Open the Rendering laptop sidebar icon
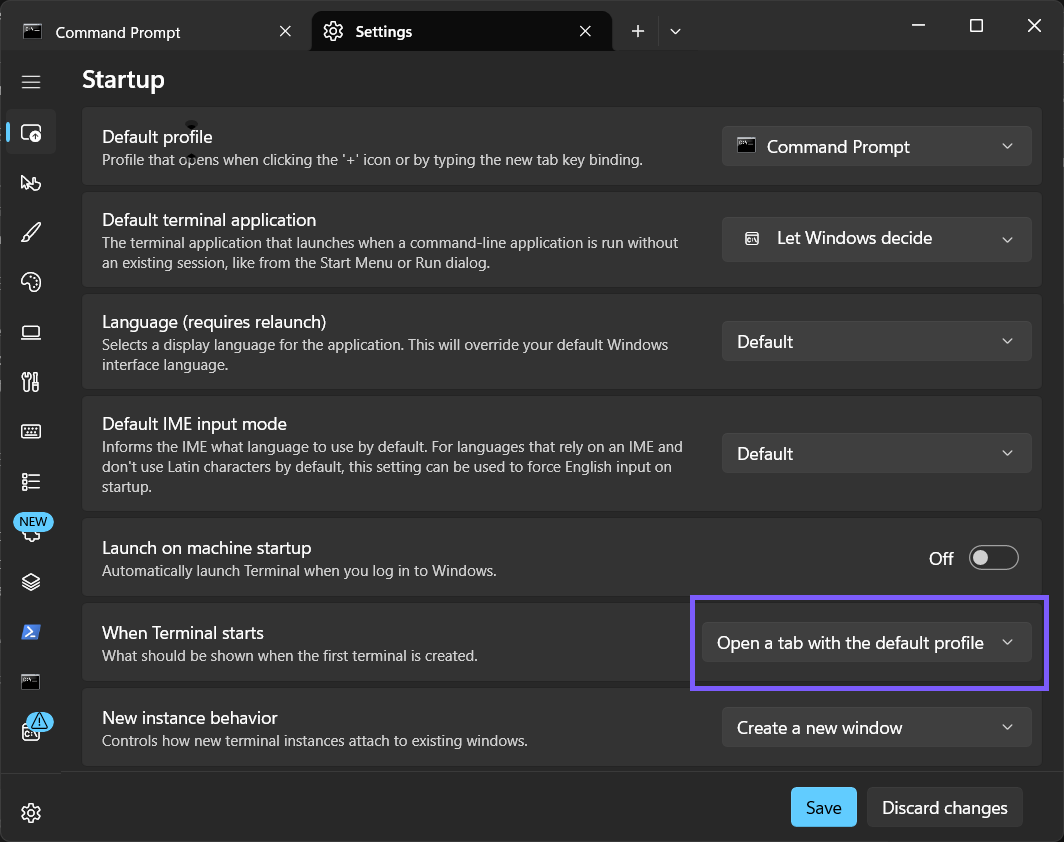This screenshot has width=1064, height=842. pos(31,332)
